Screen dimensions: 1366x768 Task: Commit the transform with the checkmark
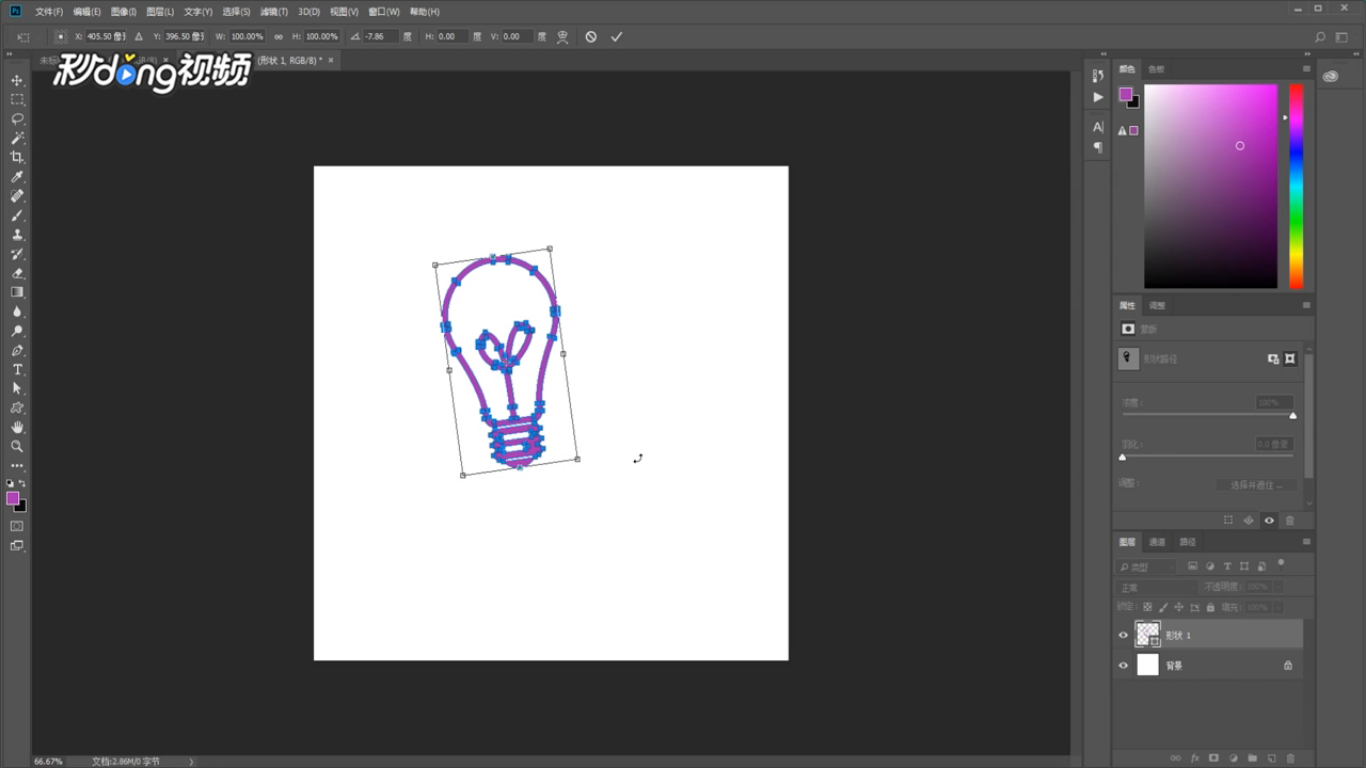(616, 36)
